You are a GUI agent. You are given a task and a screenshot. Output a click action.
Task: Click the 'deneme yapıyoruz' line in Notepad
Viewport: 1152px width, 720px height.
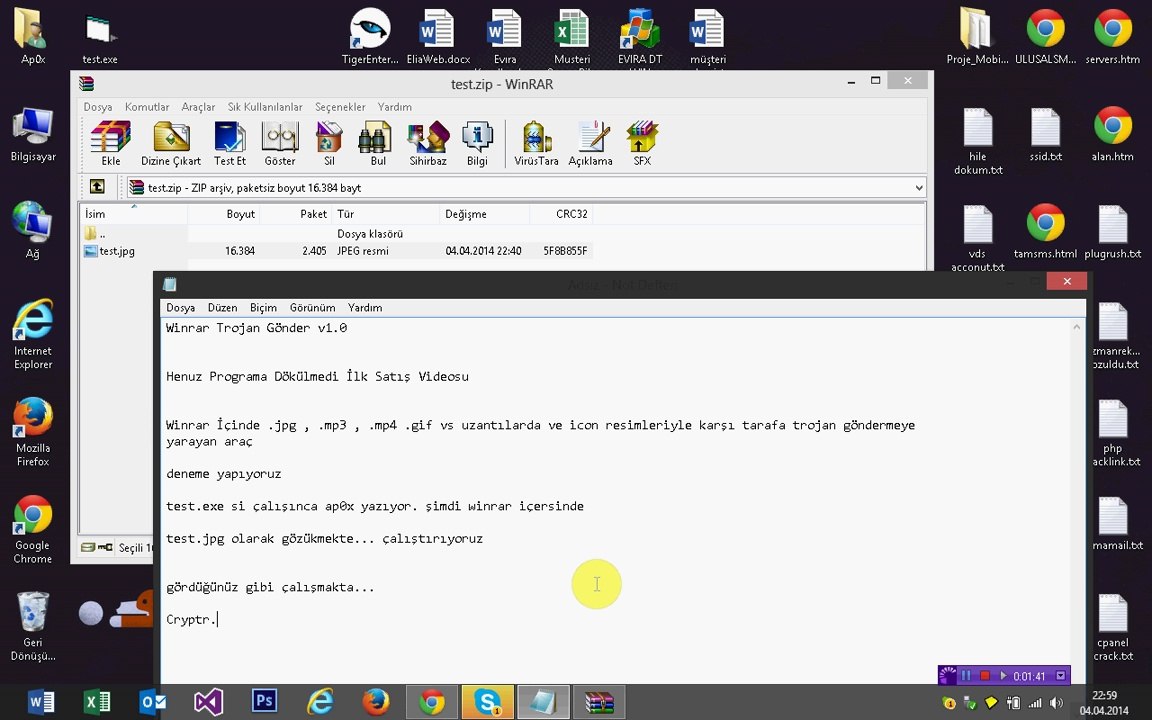coord(223,474)
